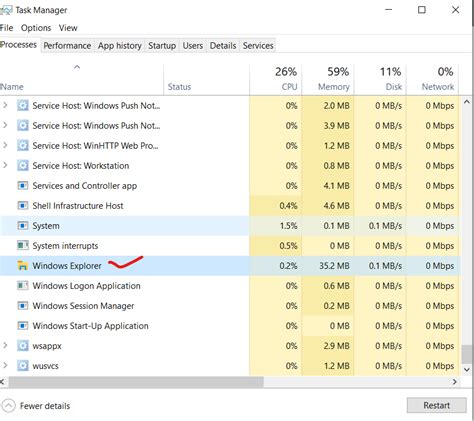
Task: Click the horizontal scrollbar right arrow
Action: 455,382
